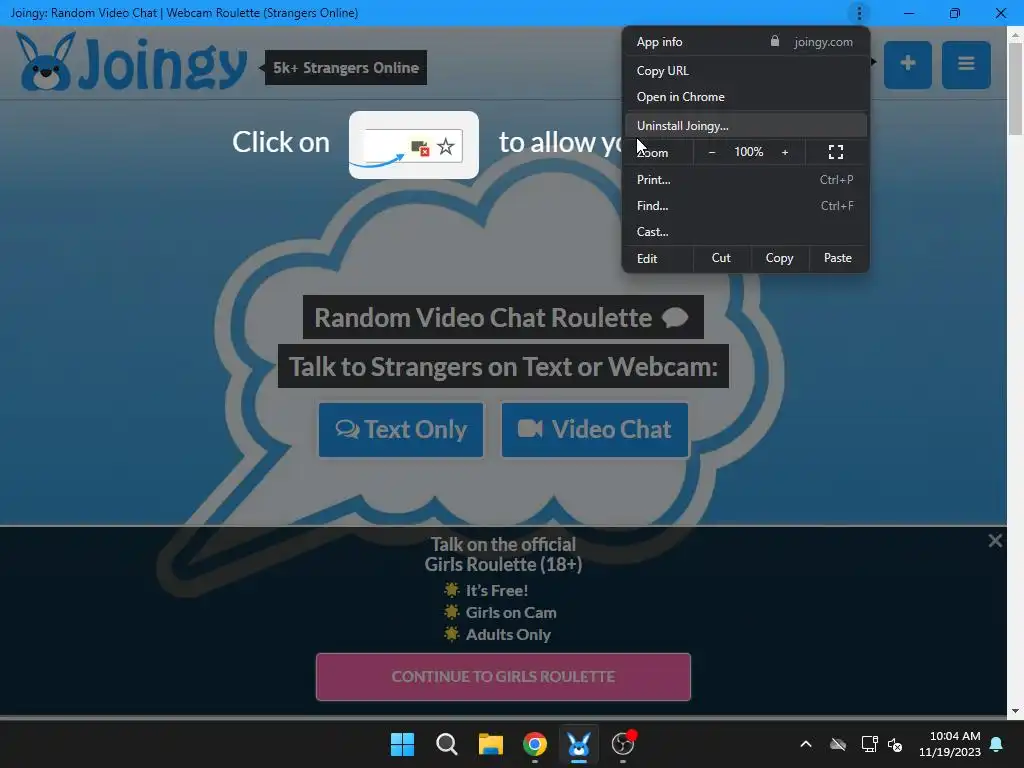Click the joingy.com site label
The height and width of the screenshot is (768, 1024).
pos(824,42)
